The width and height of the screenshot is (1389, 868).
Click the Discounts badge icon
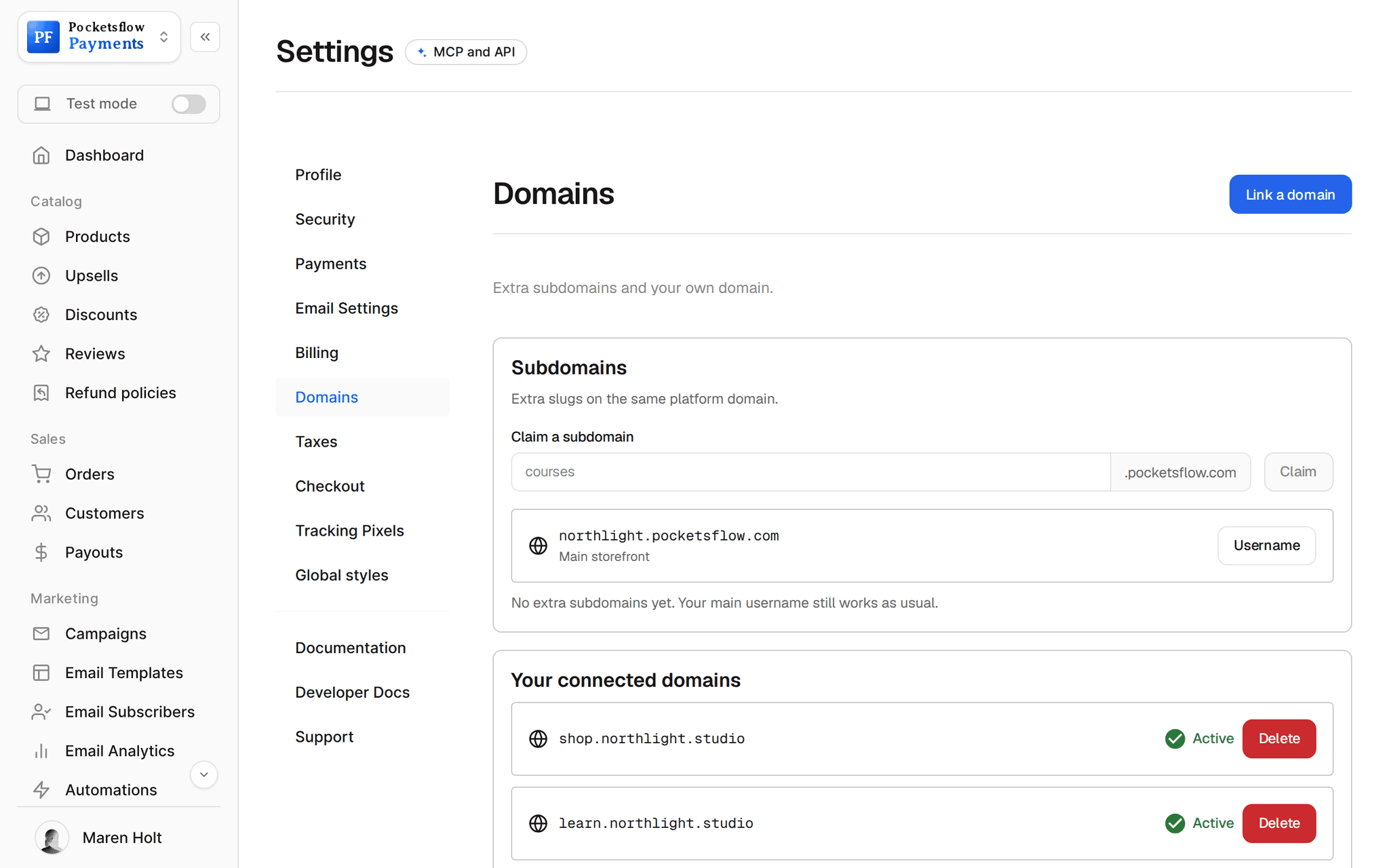pos(41,315)
